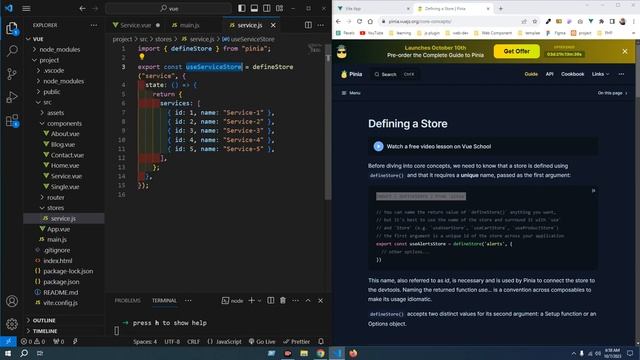The height and width of the screenshot is (360, 640).
Task: Open Customize Layout icon
Action: [280, 8]
